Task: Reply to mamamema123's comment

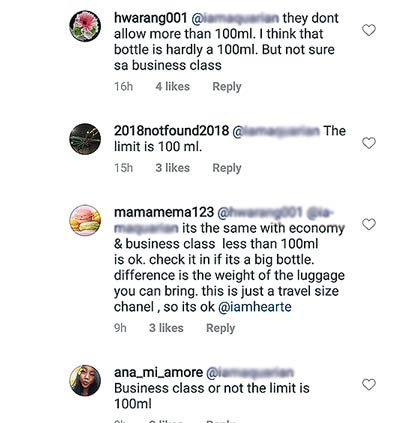Action: [220, 328]
